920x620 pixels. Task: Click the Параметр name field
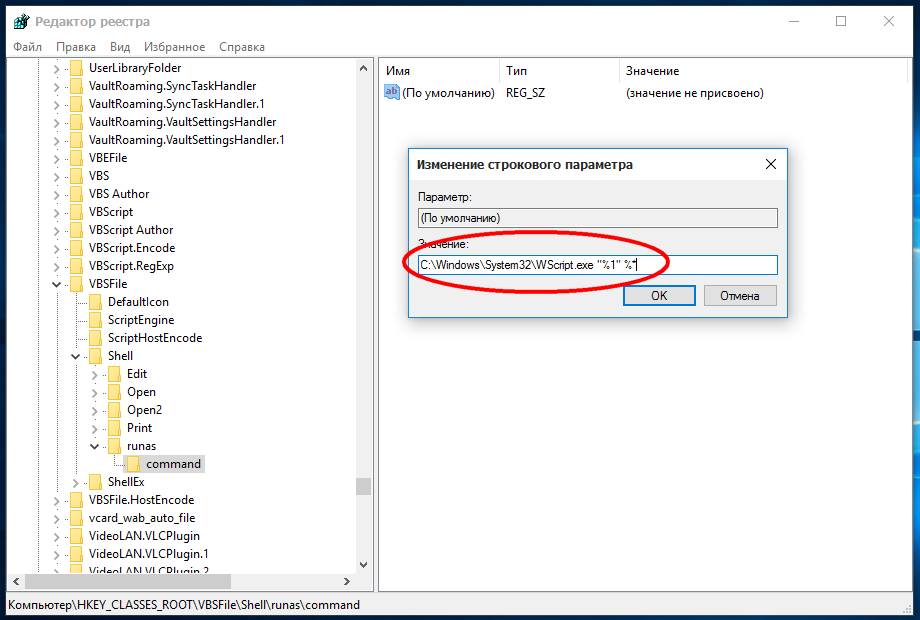pos(597,218)
